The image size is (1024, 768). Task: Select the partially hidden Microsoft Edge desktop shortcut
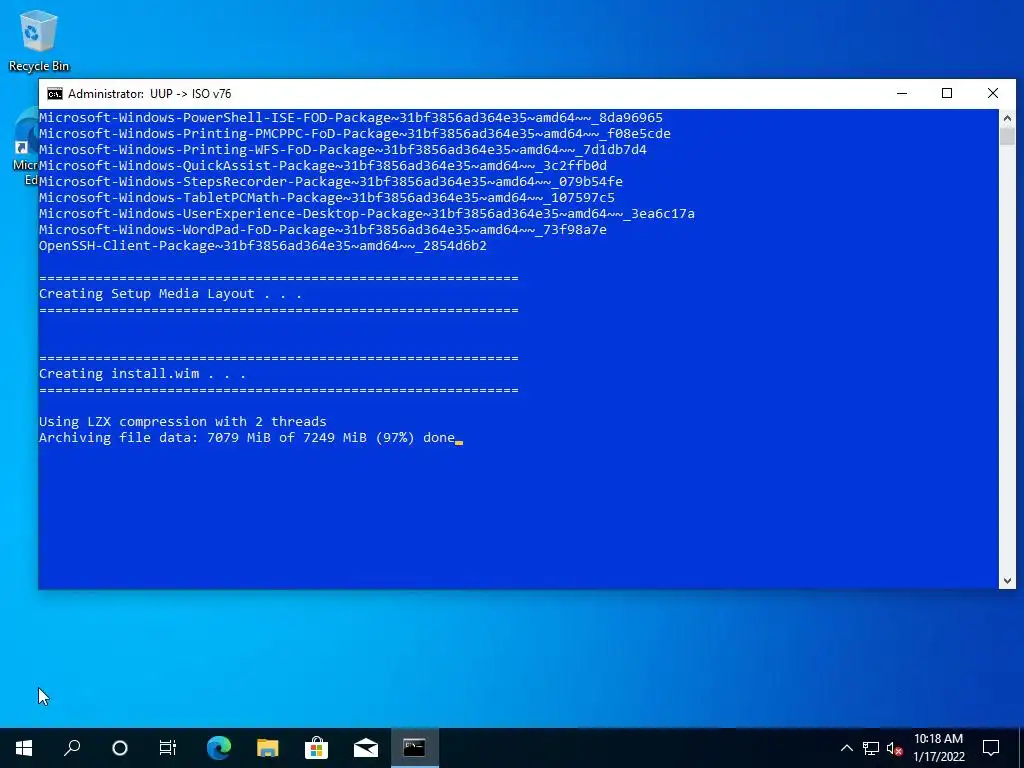(x=25, y=147)
